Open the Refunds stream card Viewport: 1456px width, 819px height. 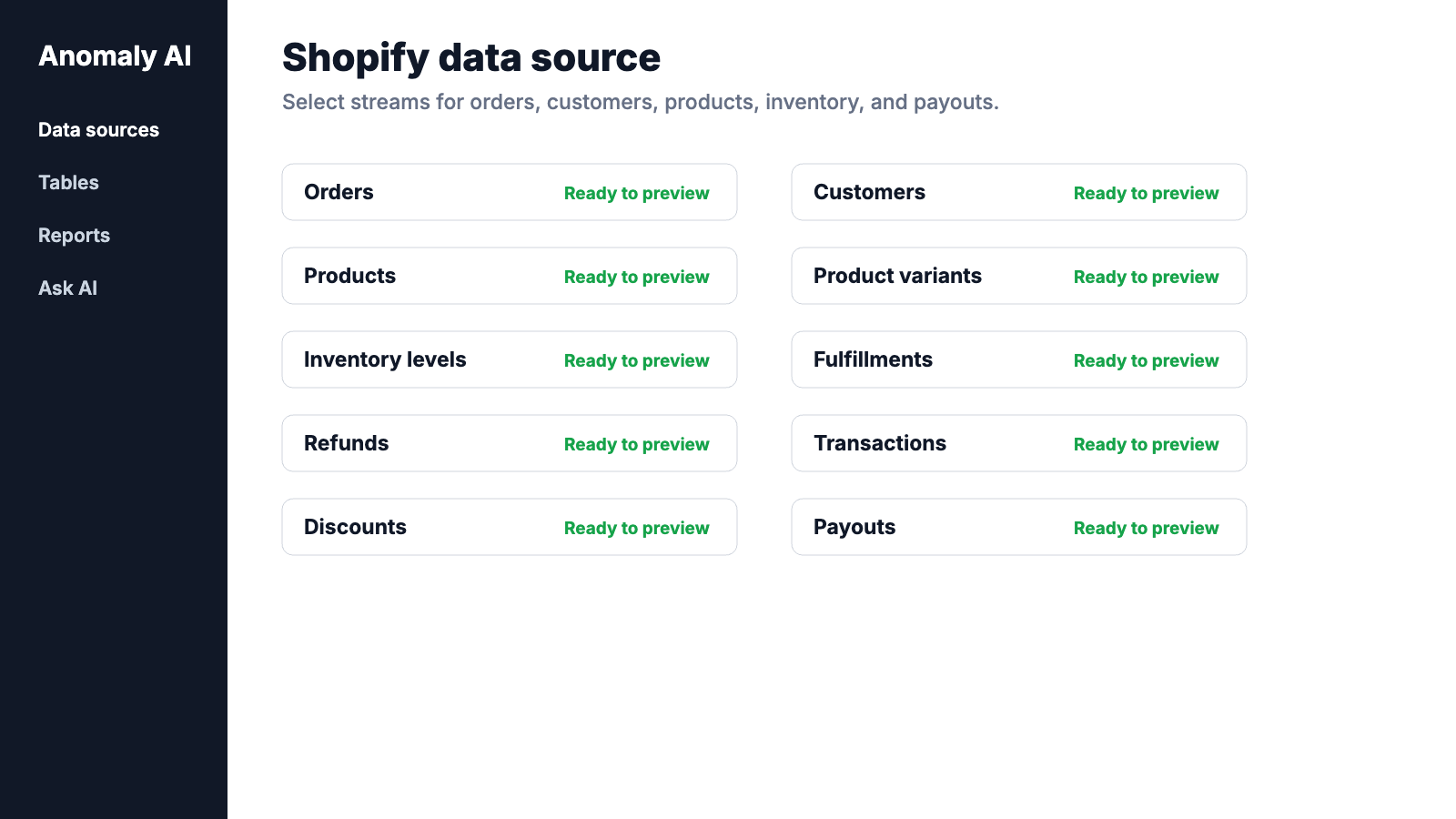[510, 443]
